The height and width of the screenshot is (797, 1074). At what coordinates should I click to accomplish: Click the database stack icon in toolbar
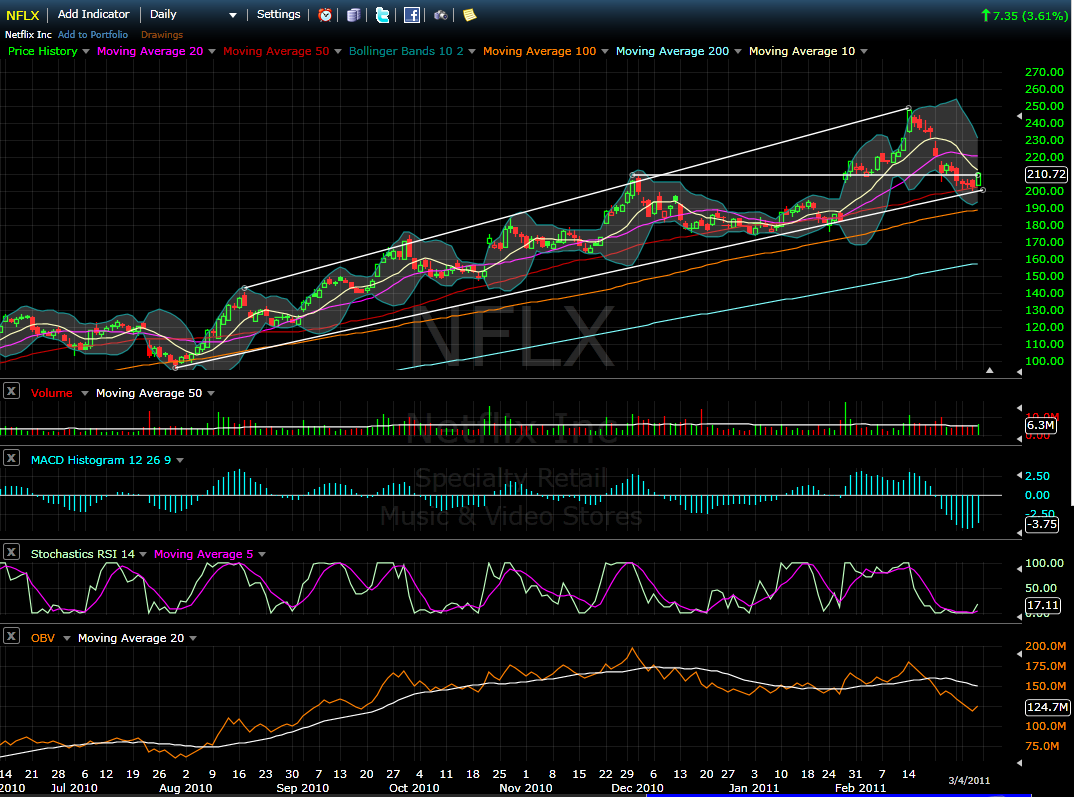click(353, 14)
